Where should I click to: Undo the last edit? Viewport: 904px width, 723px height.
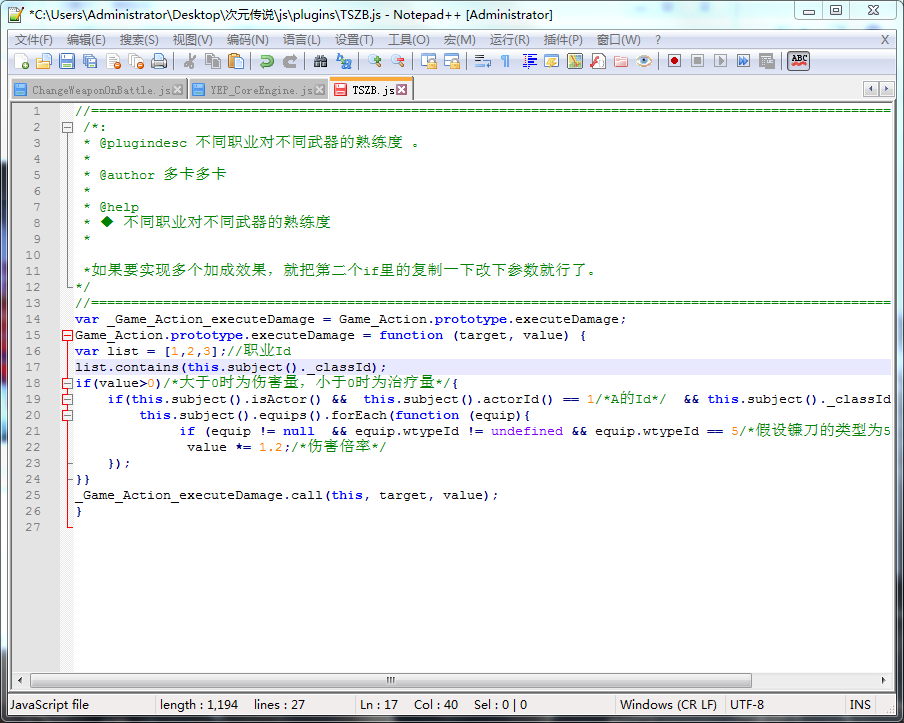click(266, 61)
